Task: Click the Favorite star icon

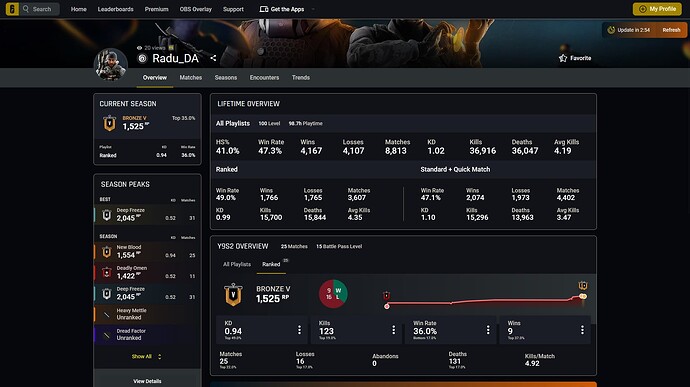Action: click(563, 58)
